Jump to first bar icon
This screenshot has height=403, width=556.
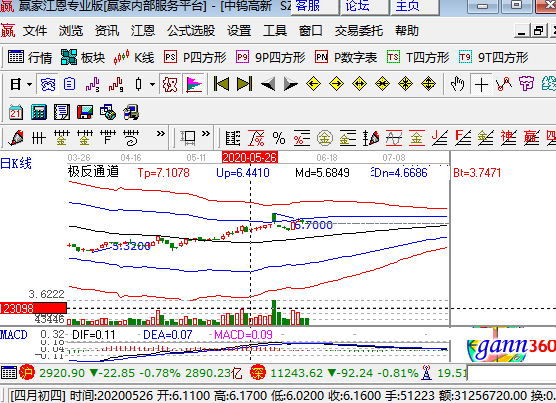221,84
